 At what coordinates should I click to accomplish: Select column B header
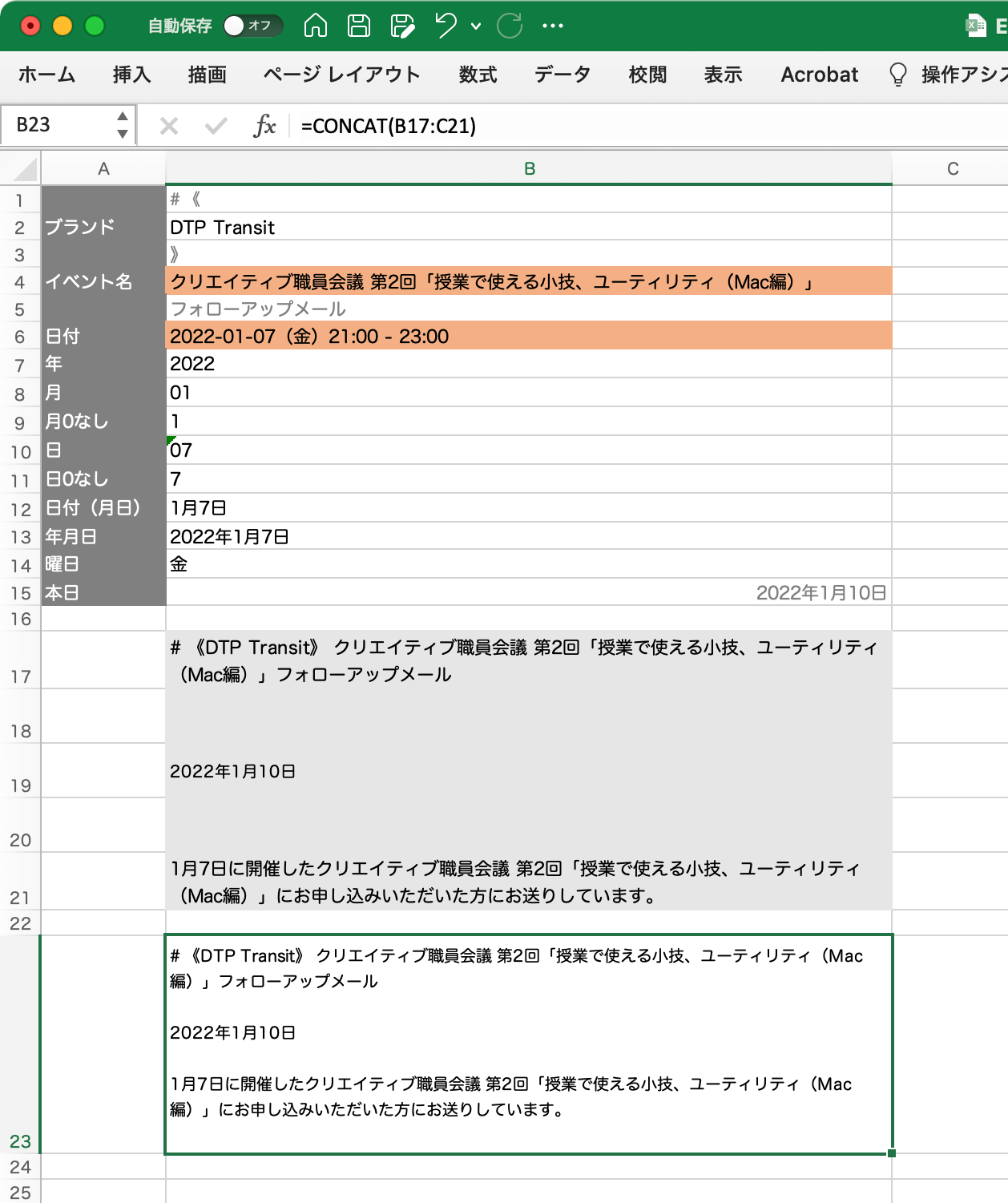pyautogui.click(x=529, y=169)
